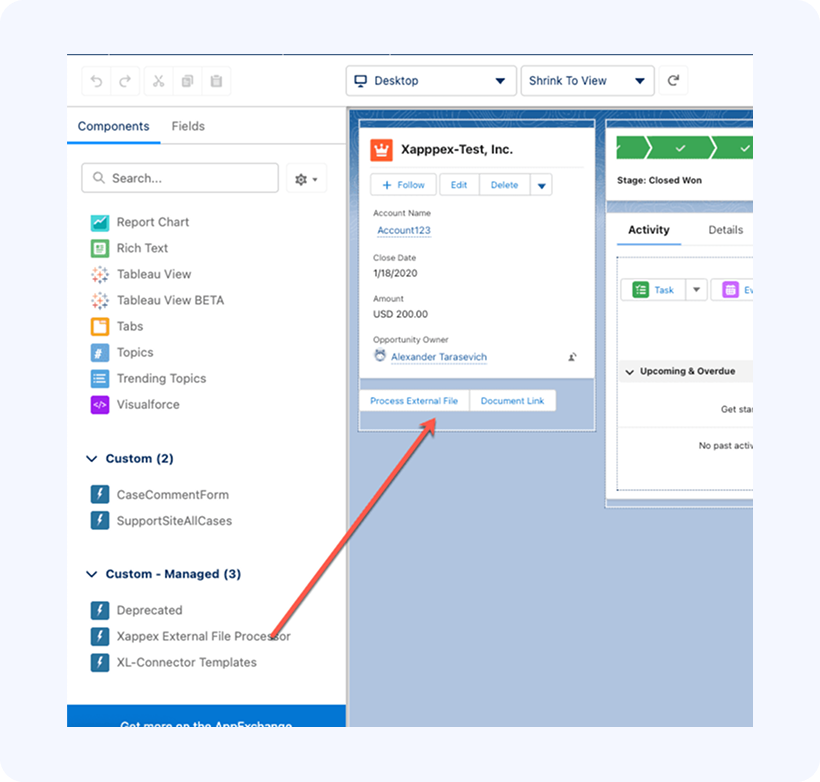Open the Account123 link
The image size is (820, 782).
pos(403,230)
